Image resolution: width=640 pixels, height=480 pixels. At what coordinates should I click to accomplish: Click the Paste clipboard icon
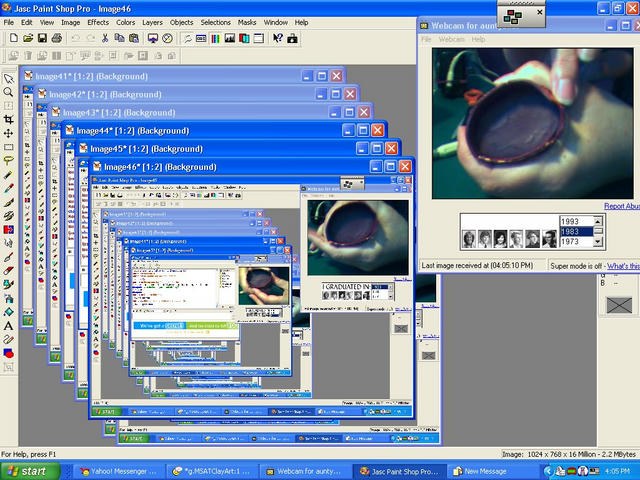[133, 38]
